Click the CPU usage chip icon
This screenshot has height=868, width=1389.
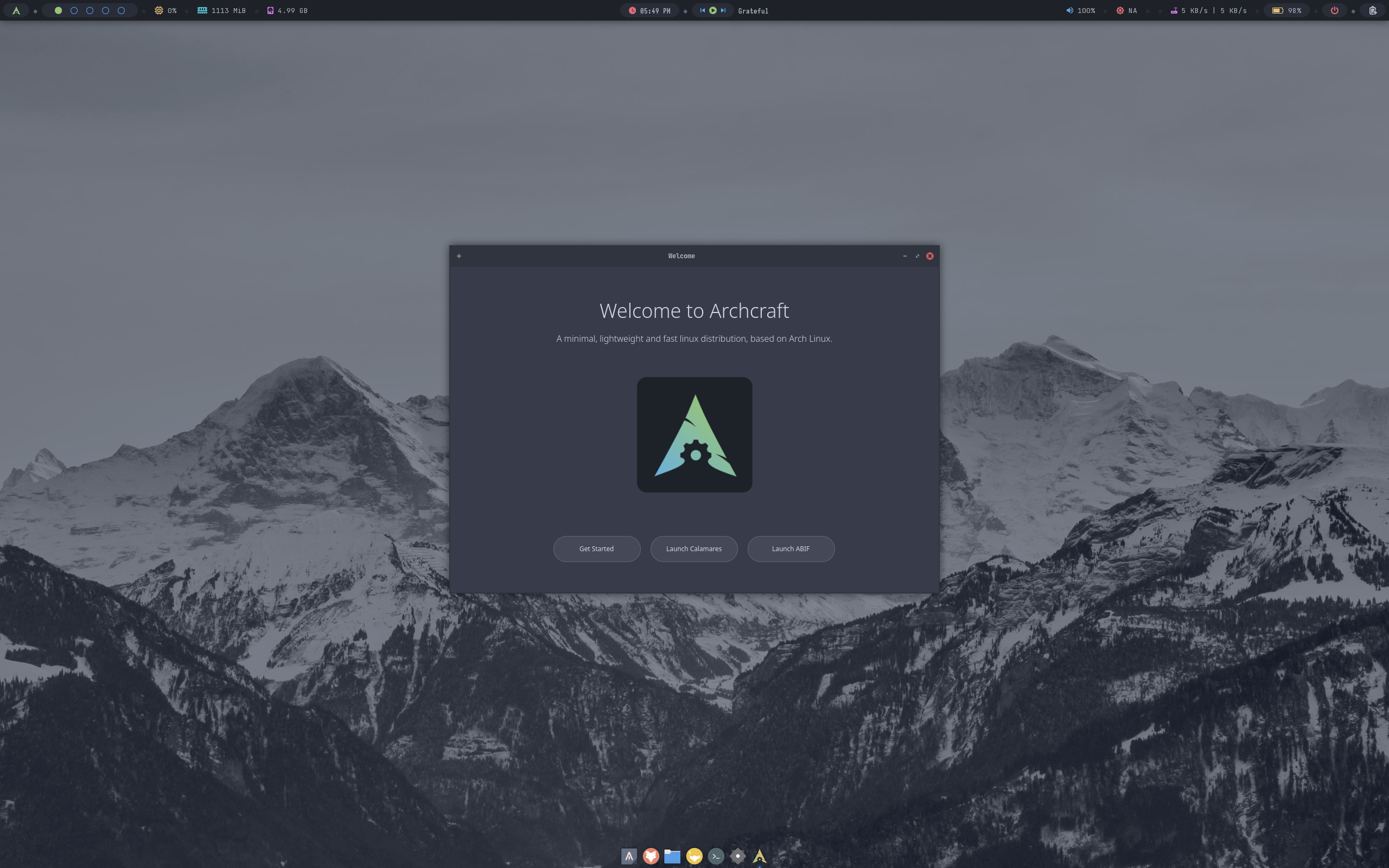pos(158,10)
